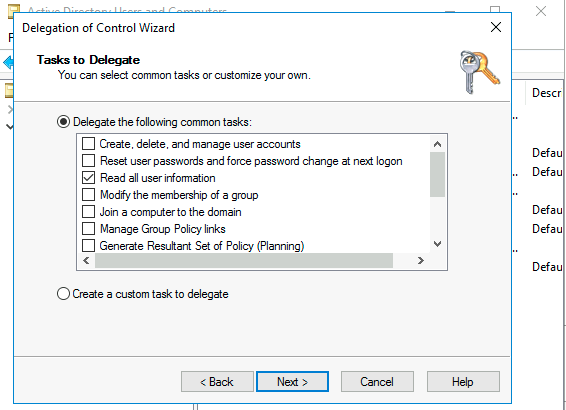
Task: Go to the Next wizard page
Action: point(292,381)
